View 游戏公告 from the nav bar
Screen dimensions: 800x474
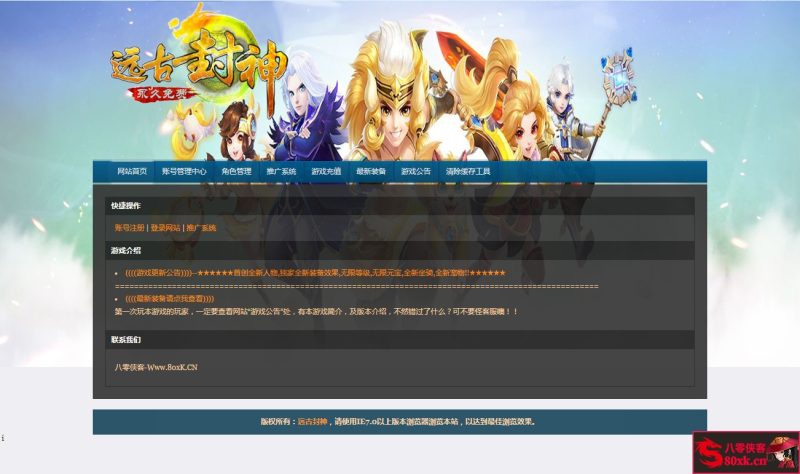click(416, 171)
